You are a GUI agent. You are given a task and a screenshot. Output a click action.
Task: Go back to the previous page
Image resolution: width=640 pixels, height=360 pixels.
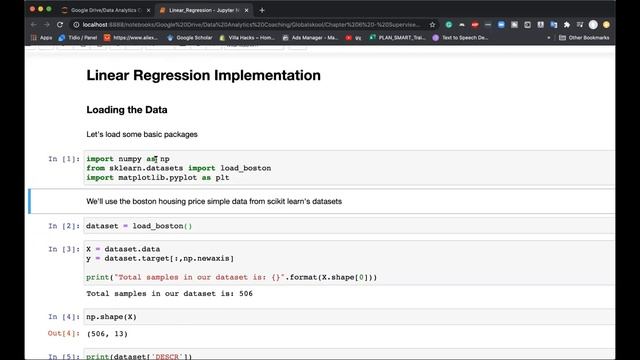[x=34, y=25]
